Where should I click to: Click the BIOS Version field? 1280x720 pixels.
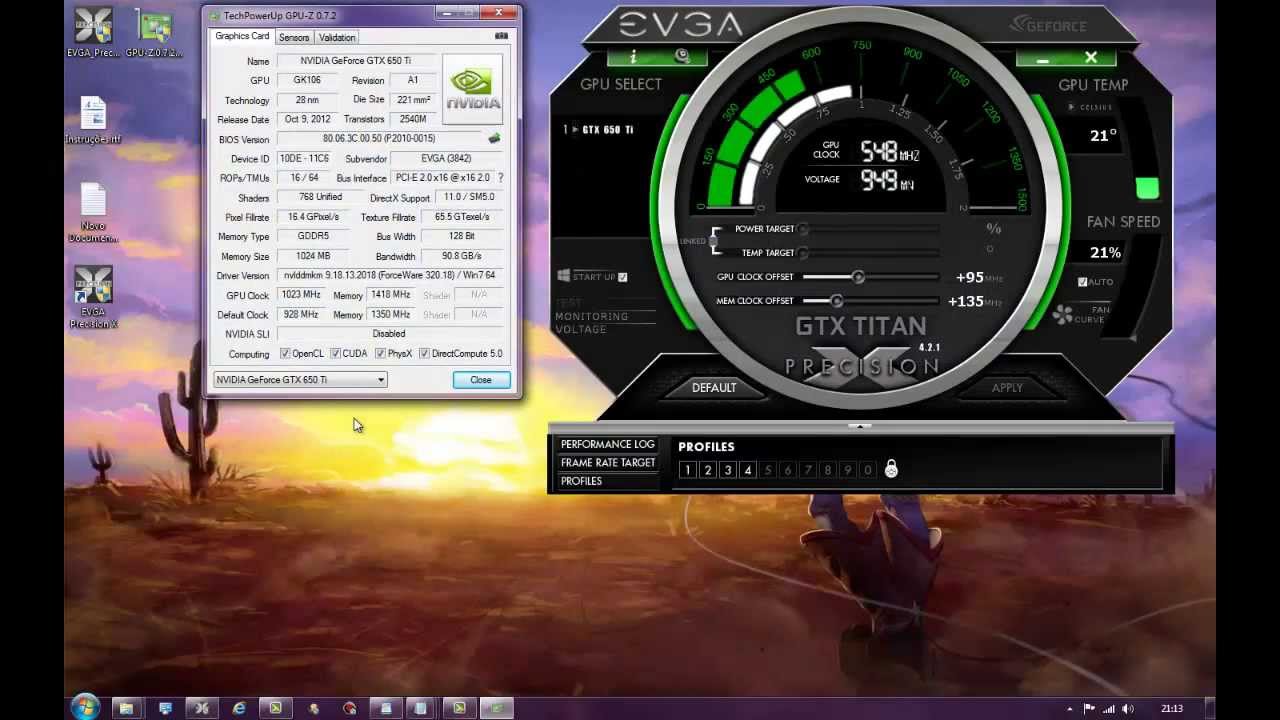point(379,139)
